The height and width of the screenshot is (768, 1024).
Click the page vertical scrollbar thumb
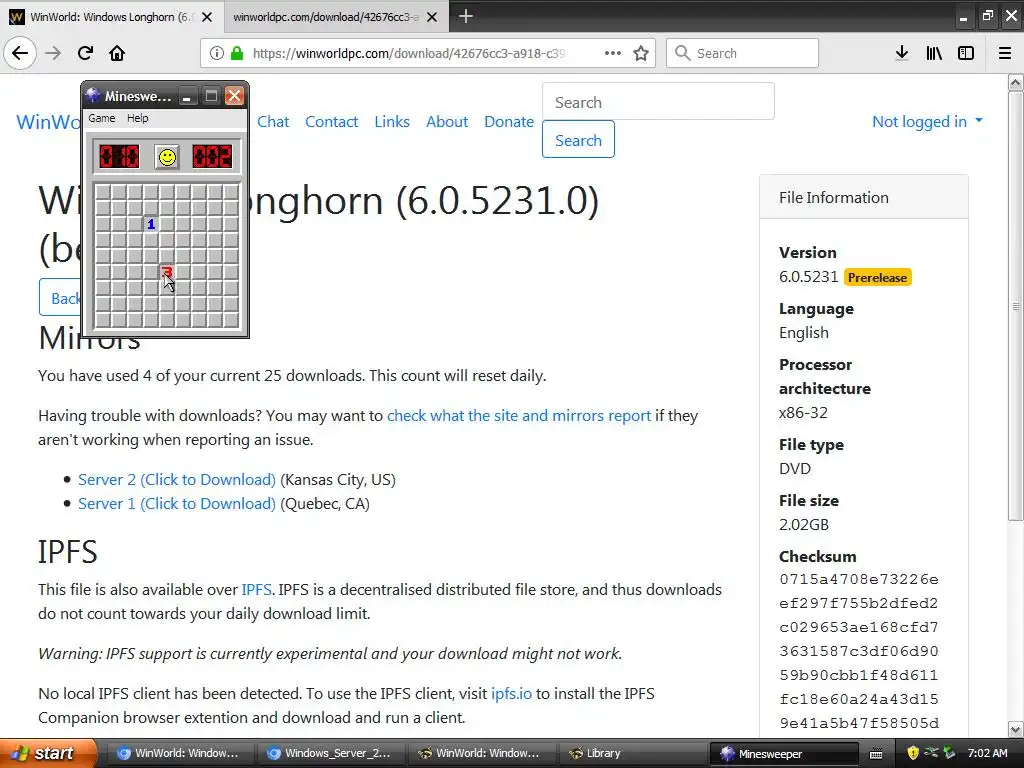tap(1016, 305)
